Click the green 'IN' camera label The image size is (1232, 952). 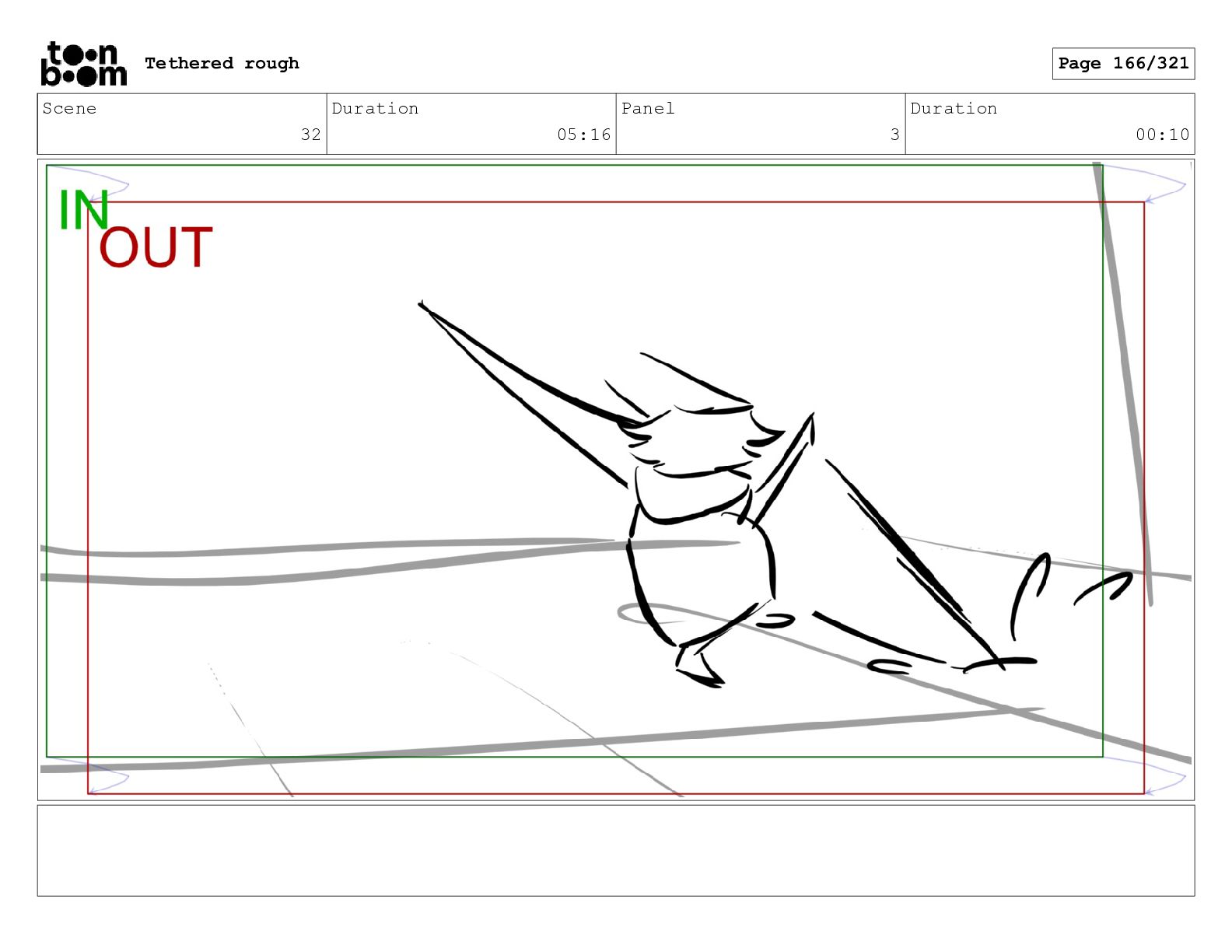pos(84,210)
